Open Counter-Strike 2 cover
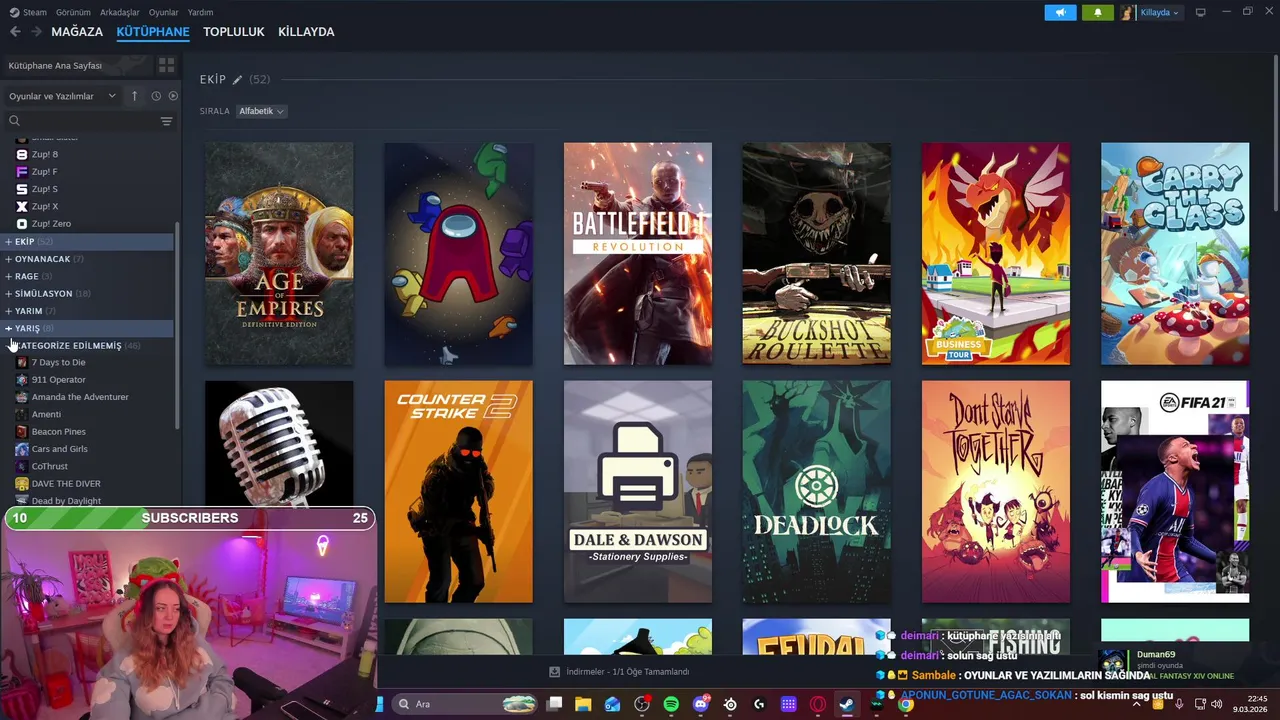The width and height of the screenshot is (1280, 720). click(x=458, y=491)
